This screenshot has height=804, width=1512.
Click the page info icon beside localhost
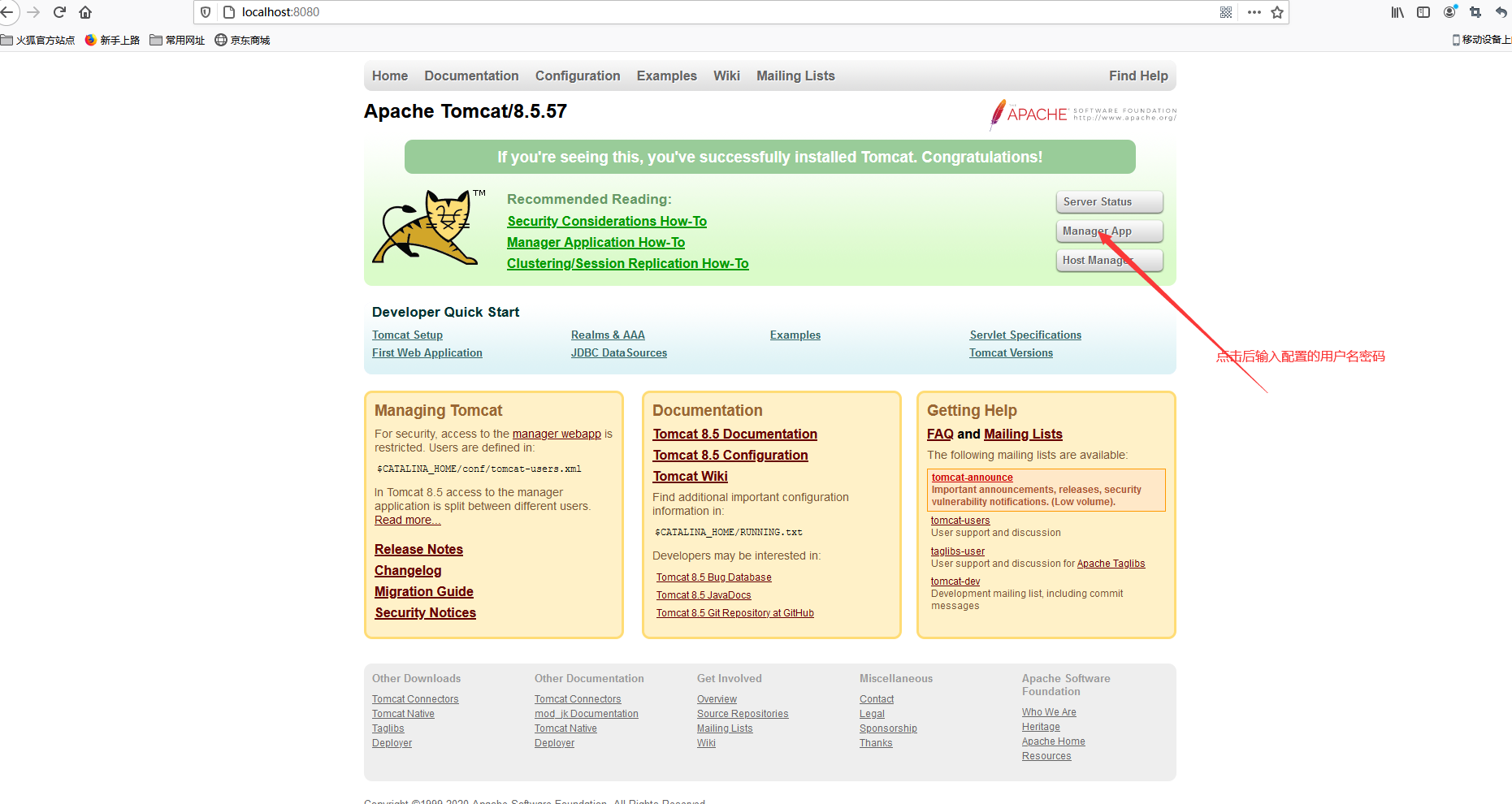[x=229, y=12]
